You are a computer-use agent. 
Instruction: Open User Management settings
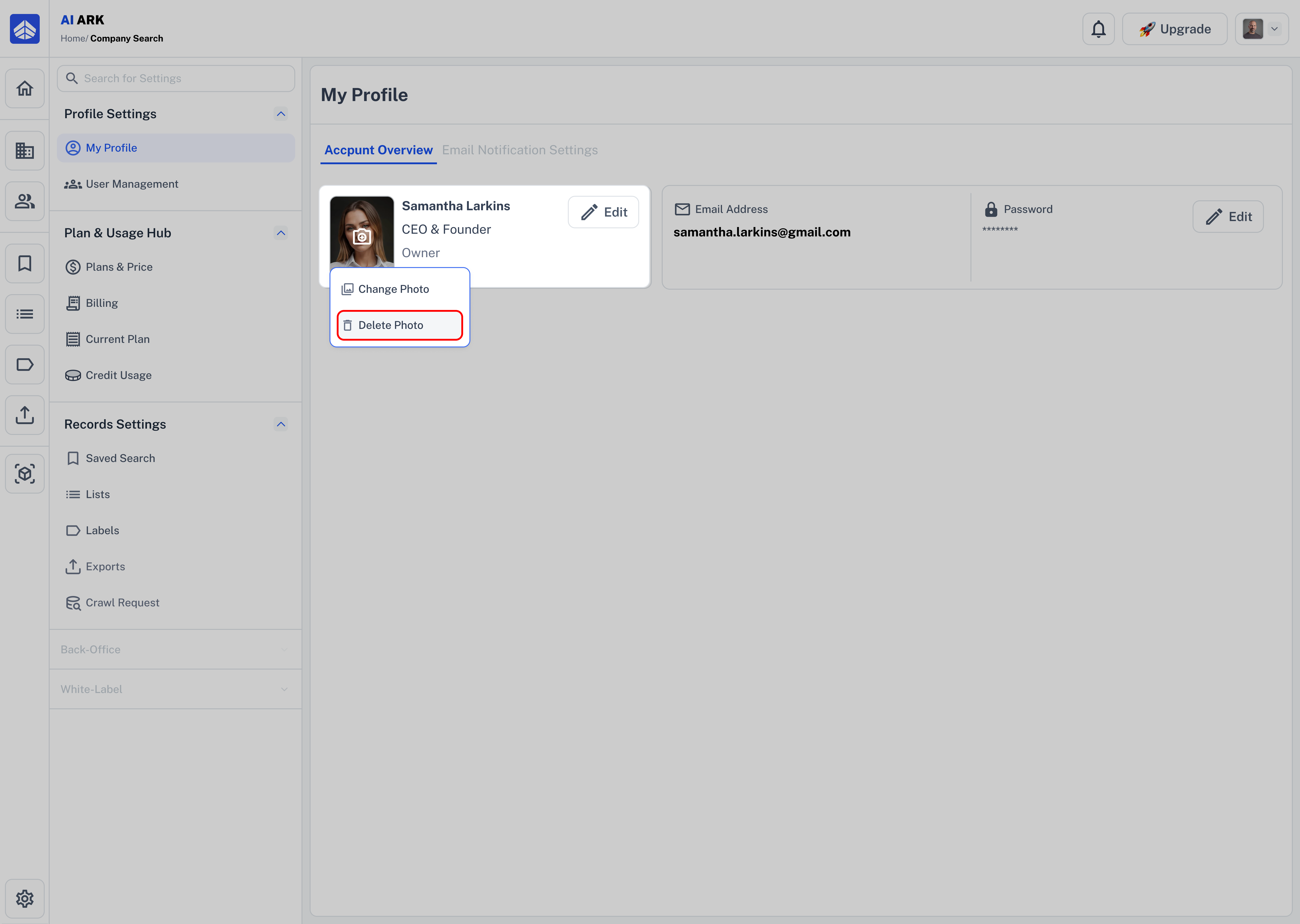pyautogui.click(x=176, y=184)
